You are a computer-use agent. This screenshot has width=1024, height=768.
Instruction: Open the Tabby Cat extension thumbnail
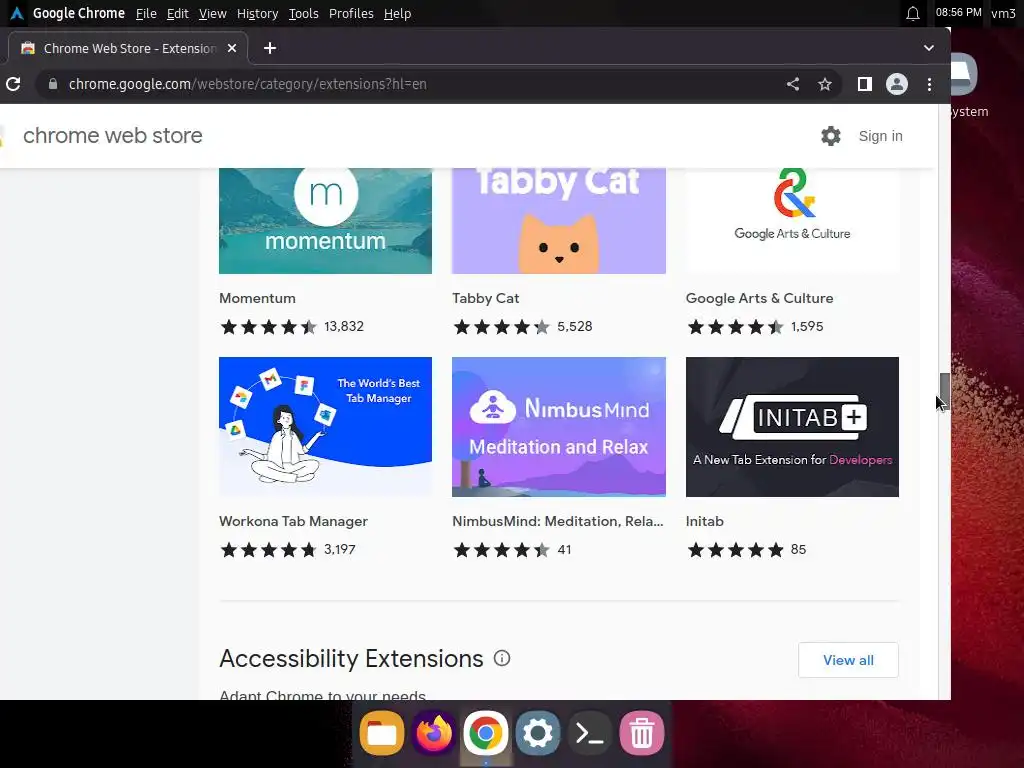point(558,221)
